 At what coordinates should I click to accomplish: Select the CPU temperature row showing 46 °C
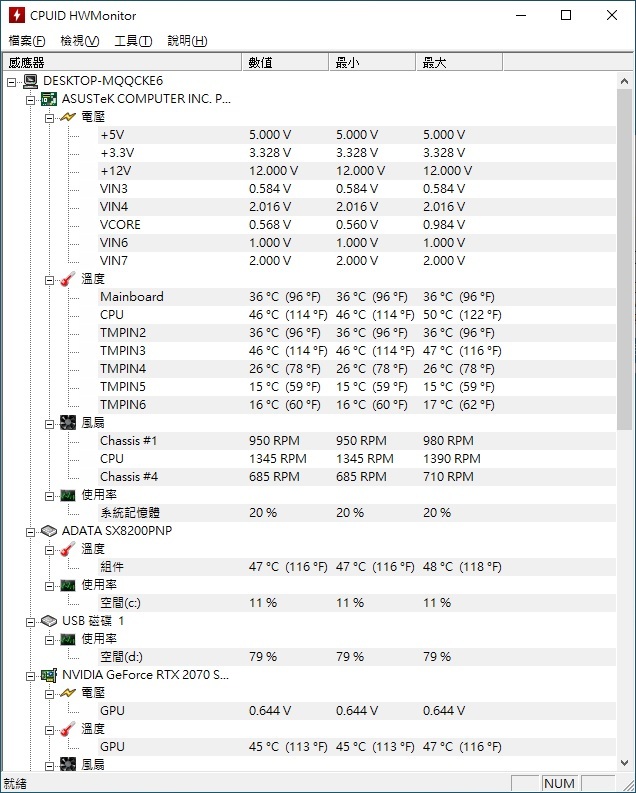(357, 315)
